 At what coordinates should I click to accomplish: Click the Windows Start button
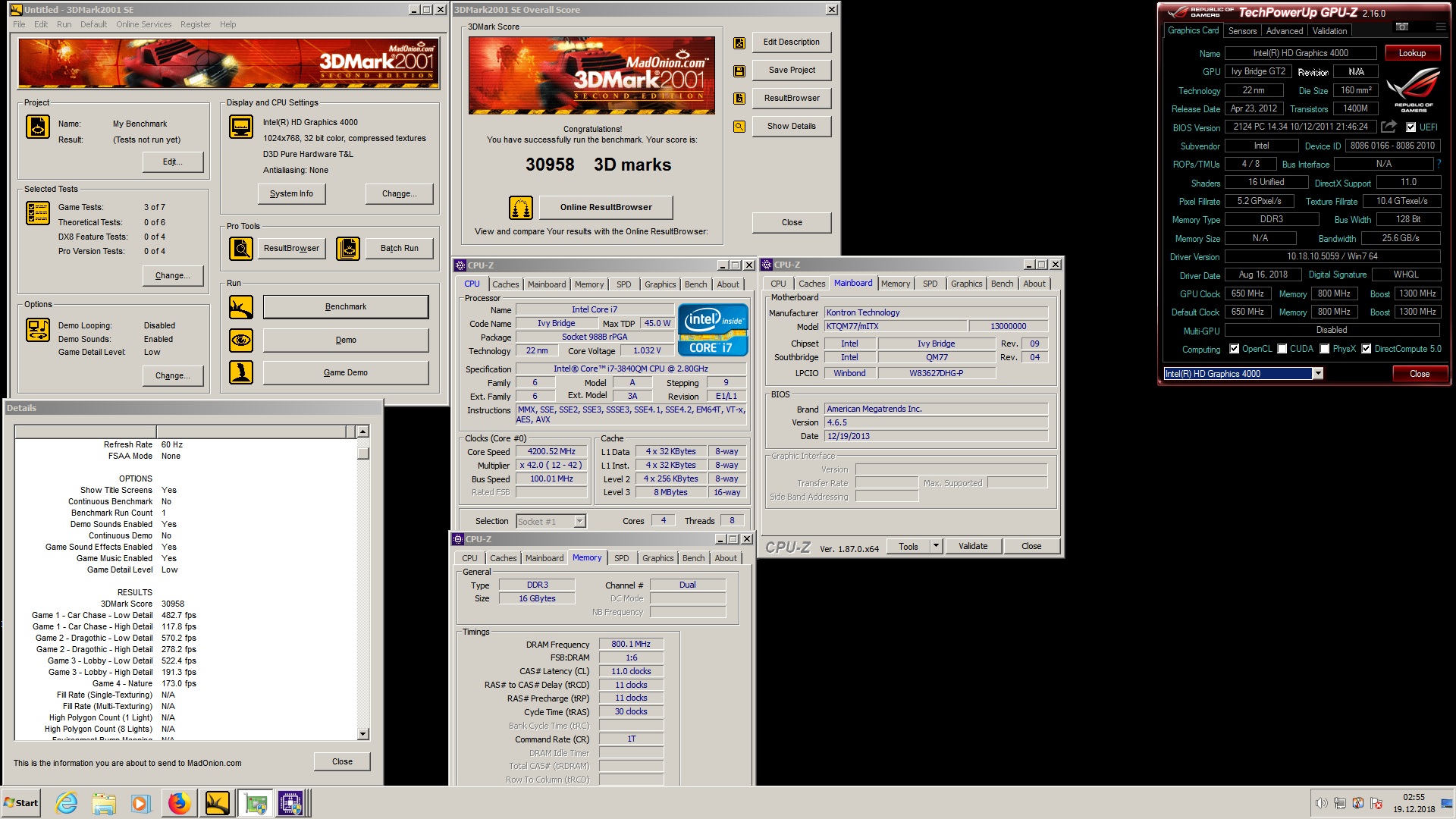21,803
